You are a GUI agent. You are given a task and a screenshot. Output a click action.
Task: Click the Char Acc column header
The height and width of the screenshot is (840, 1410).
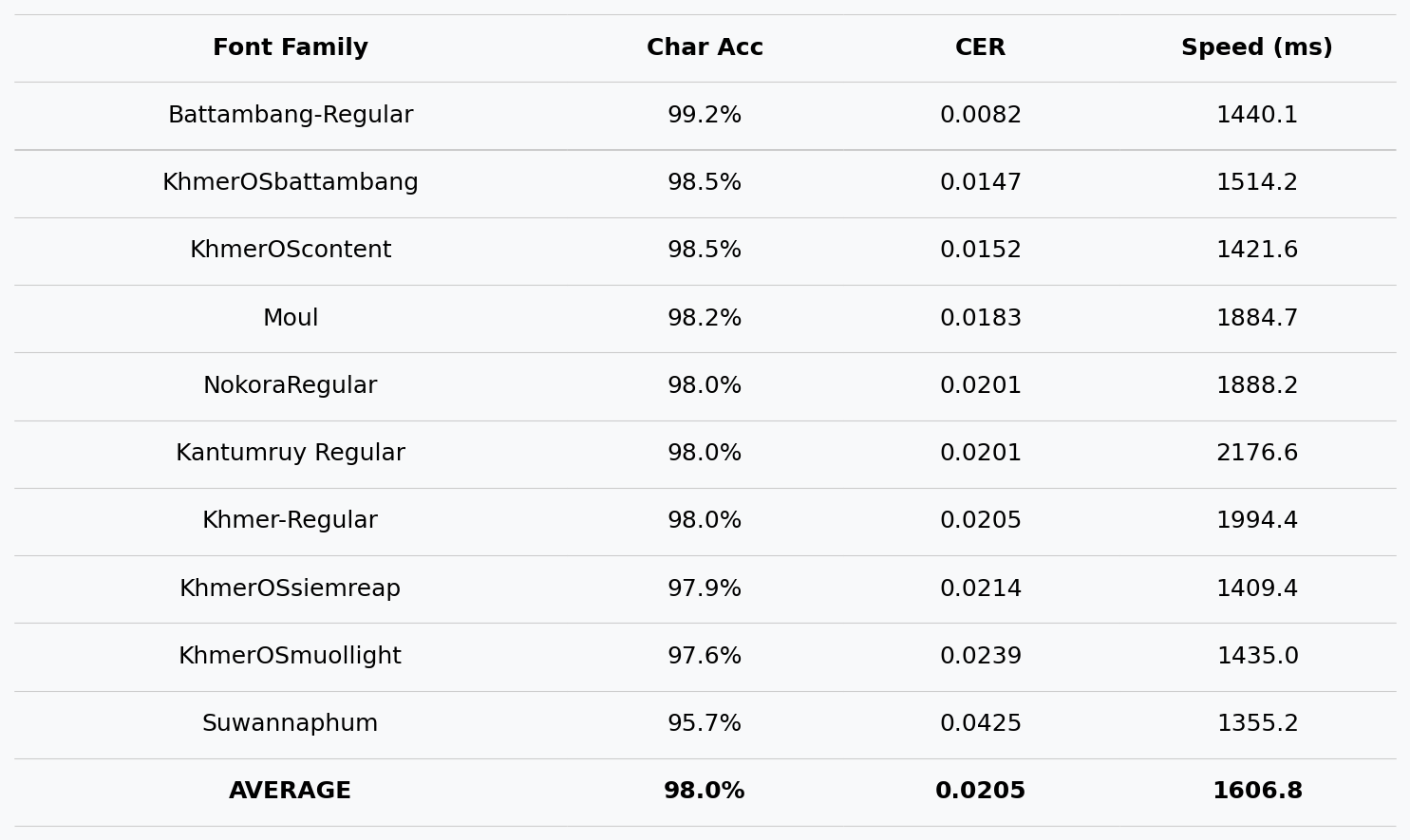705,48
